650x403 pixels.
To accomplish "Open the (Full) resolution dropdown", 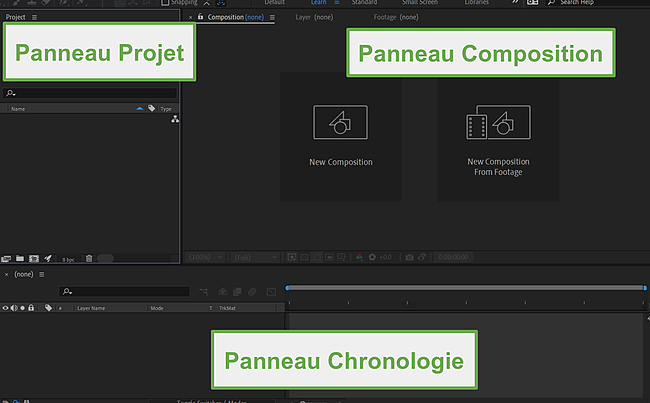I will point(255,257).
